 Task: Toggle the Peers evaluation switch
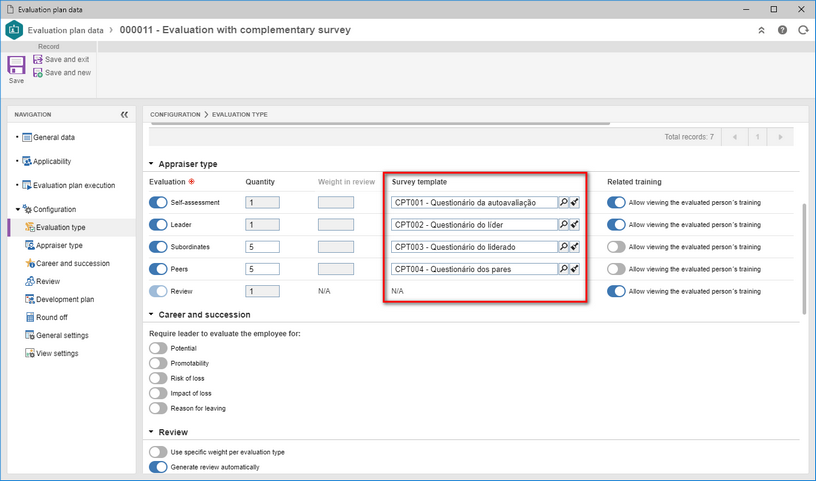pyautogui.click(x=158, y=269)
